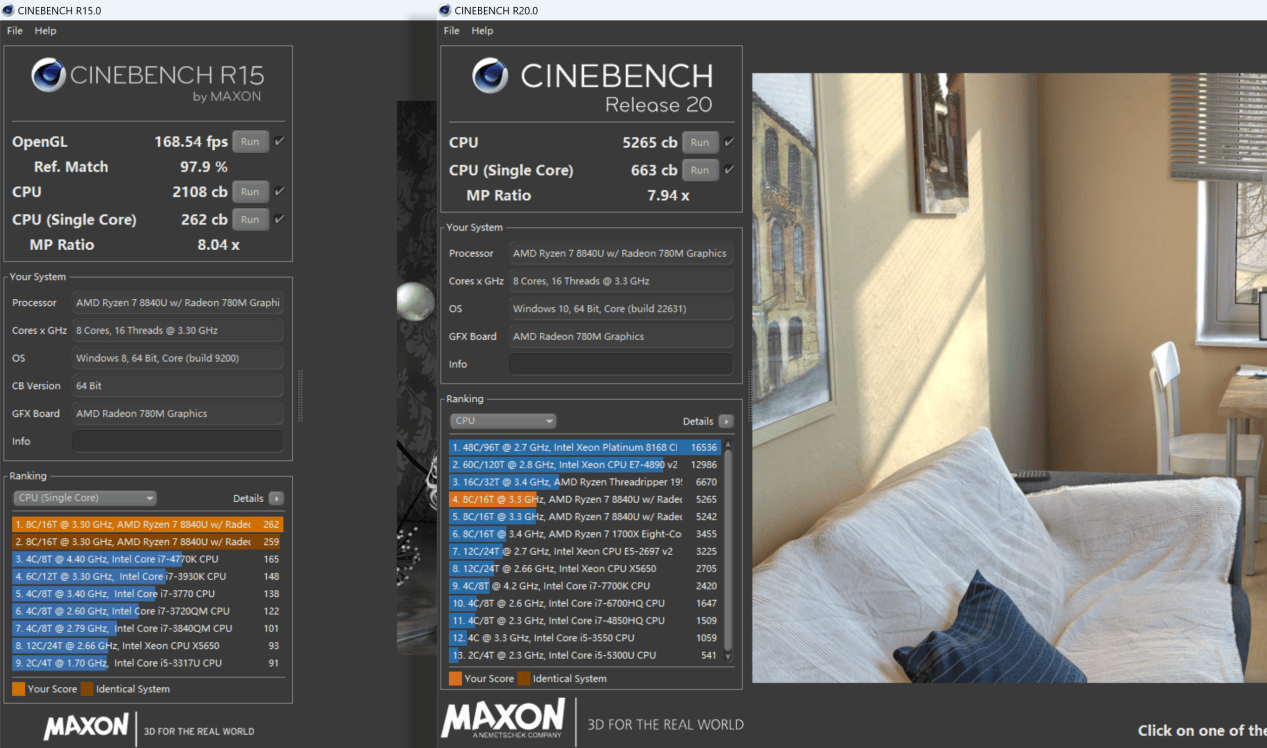Select R15 ranking row scoring 259

tap(148, 542)
